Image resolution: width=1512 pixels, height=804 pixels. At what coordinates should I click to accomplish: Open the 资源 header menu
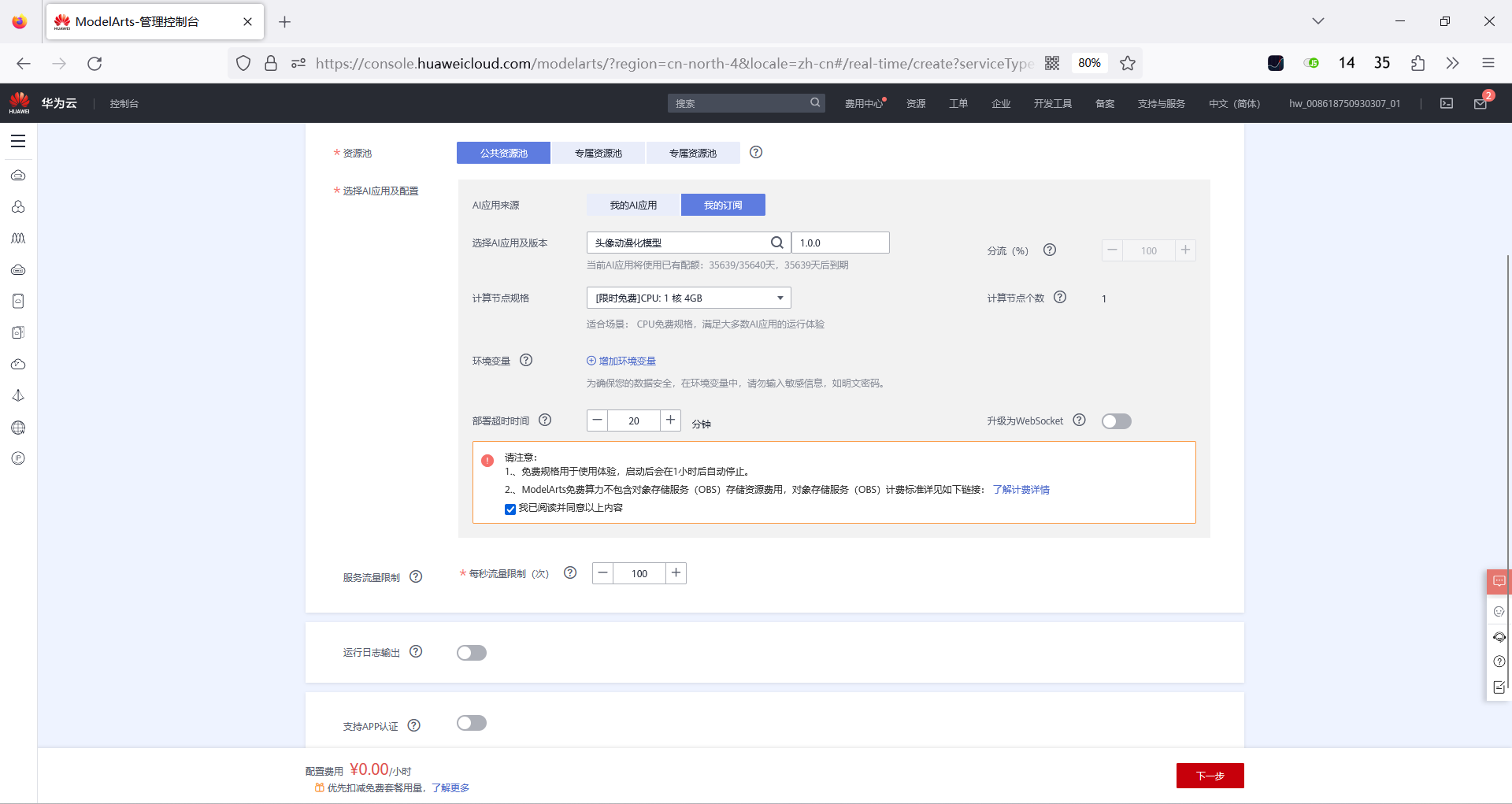click(916, 104)
